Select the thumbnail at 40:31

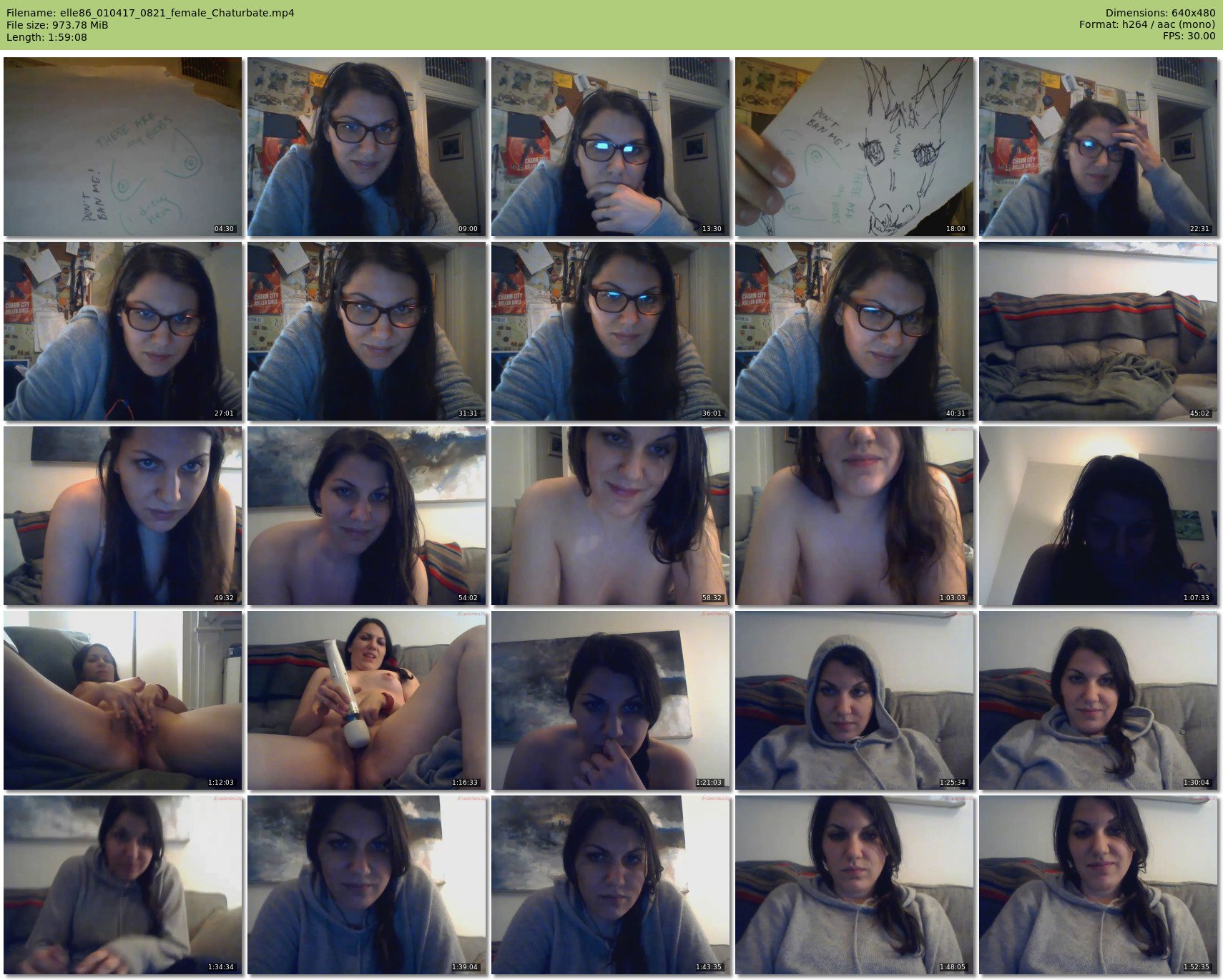tap(854, 331)
